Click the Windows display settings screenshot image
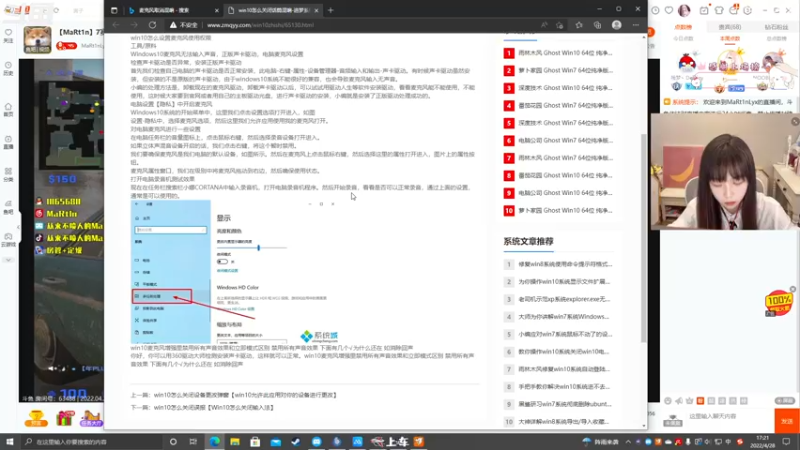Screen dimensions: 800x450 click(x=235, y=271)
